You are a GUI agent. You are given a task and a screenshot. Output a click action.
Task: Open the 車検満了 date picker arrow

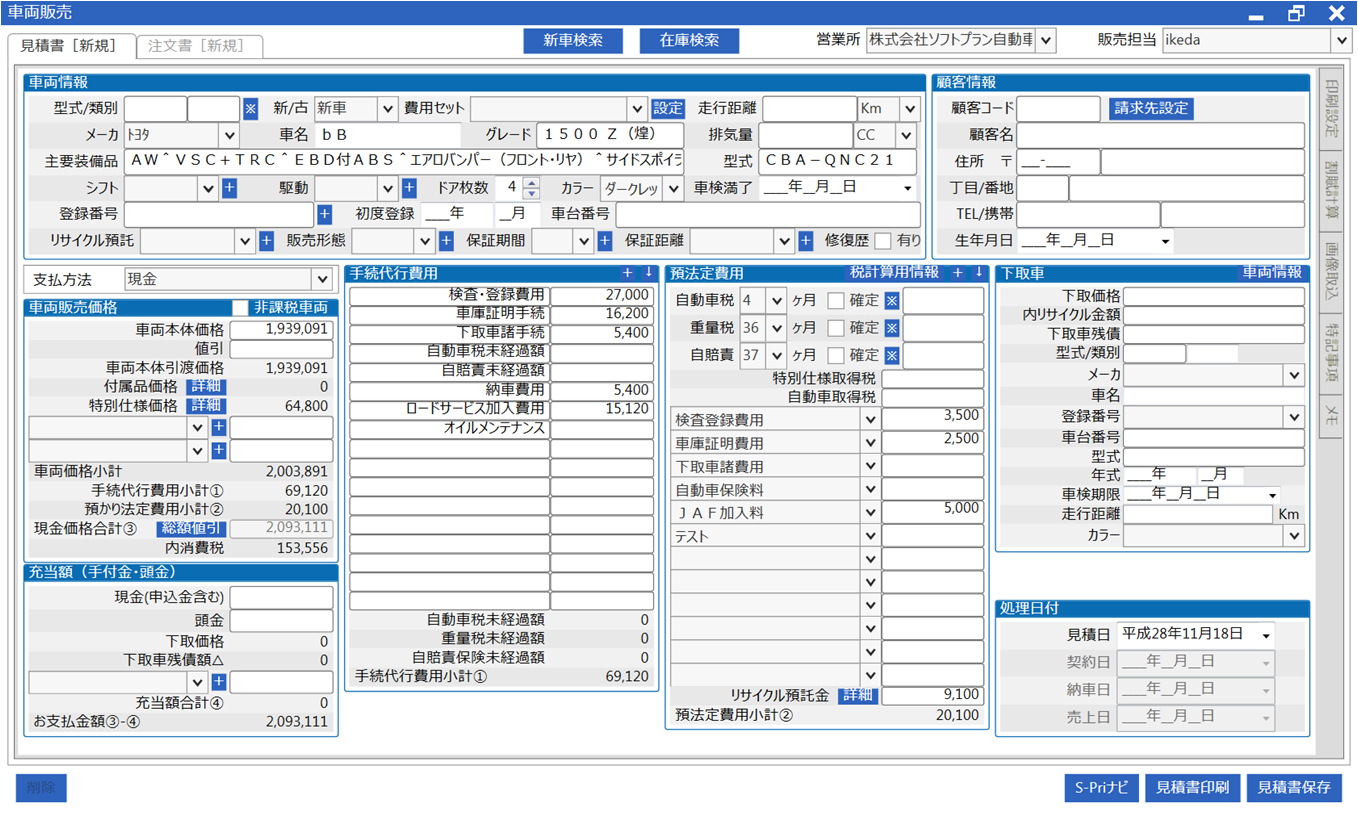coord(908,188)
